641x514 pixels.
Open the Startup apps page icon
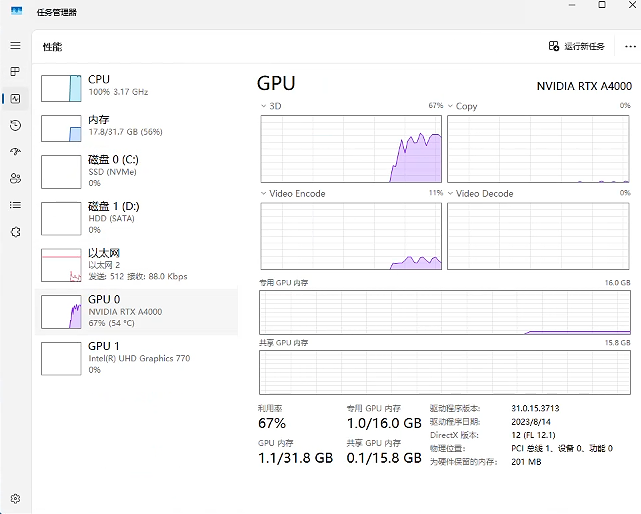click(15, 152)
